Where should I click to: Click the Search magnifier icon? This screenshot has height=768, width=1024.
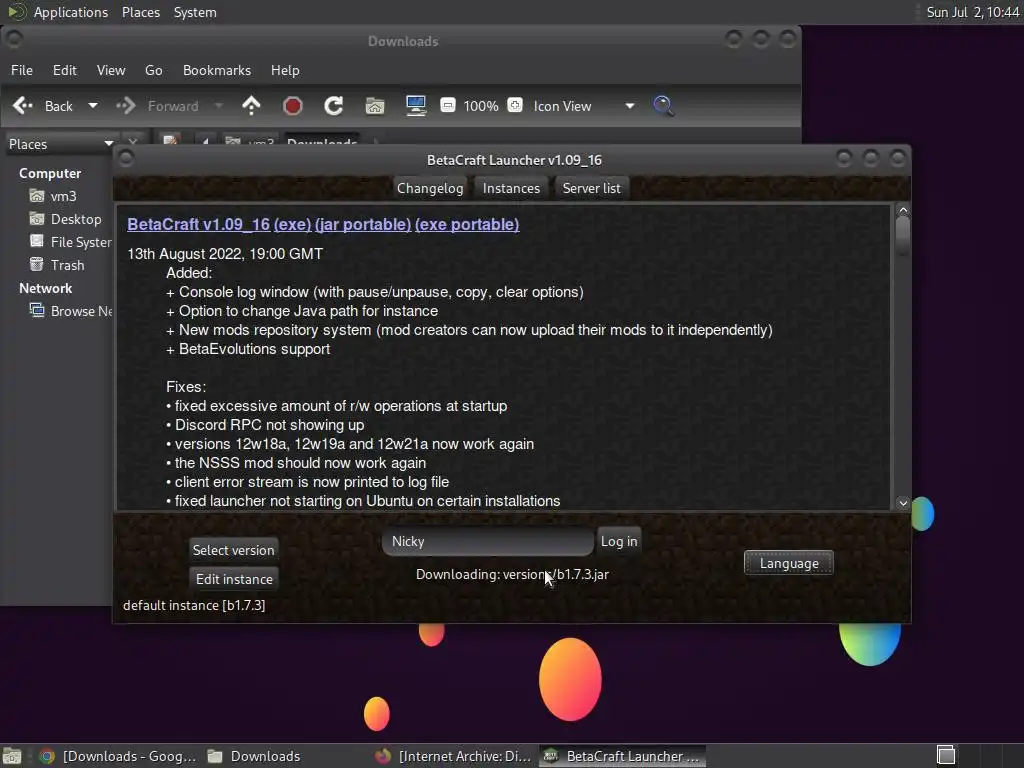coord(664,106)
